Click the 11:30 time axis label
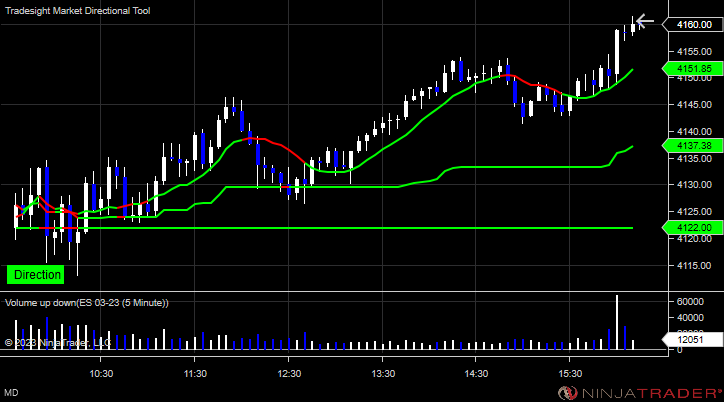This screenshot has height=402, width=724. (195, 373)
